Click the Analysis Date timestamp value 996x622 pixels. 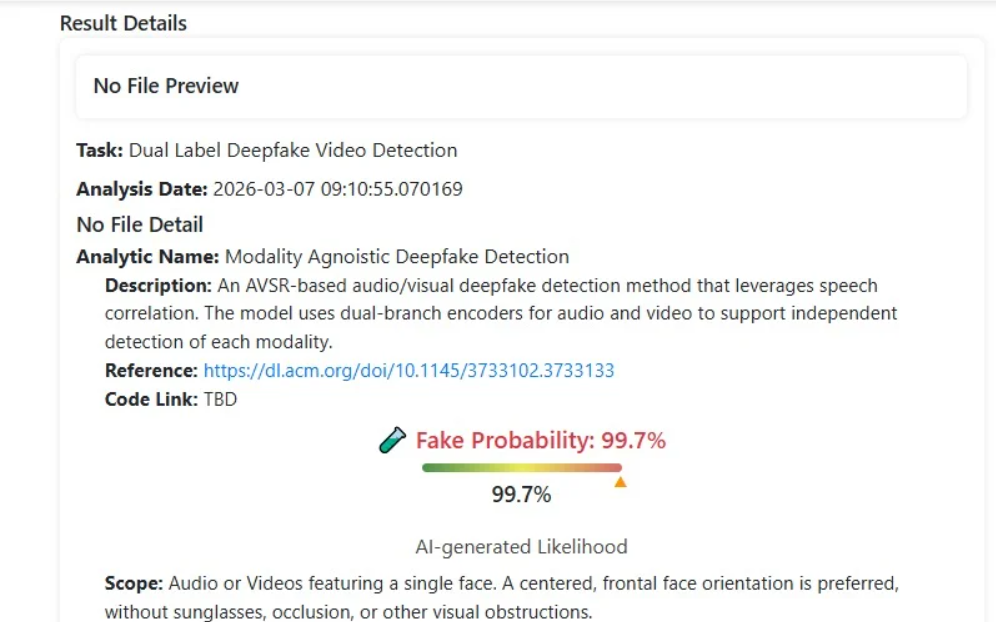(x=337, y=189)
